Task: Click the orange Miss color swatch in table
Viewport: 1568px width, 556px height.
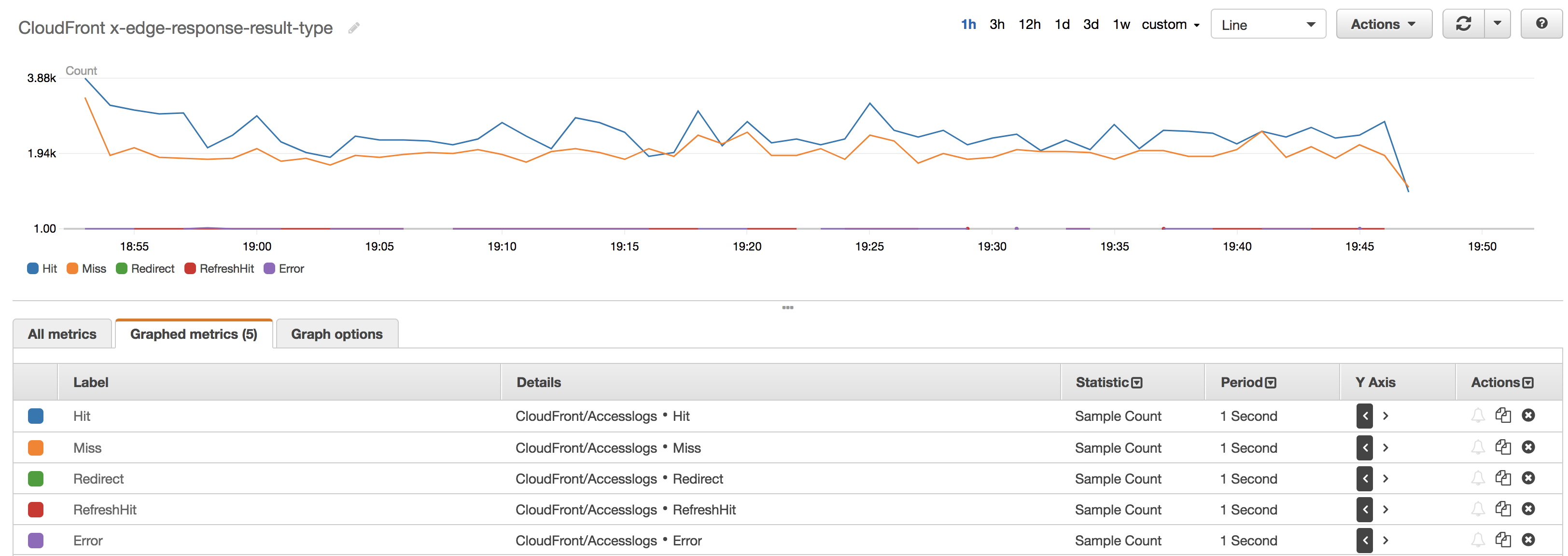Action: click(36, 448)
